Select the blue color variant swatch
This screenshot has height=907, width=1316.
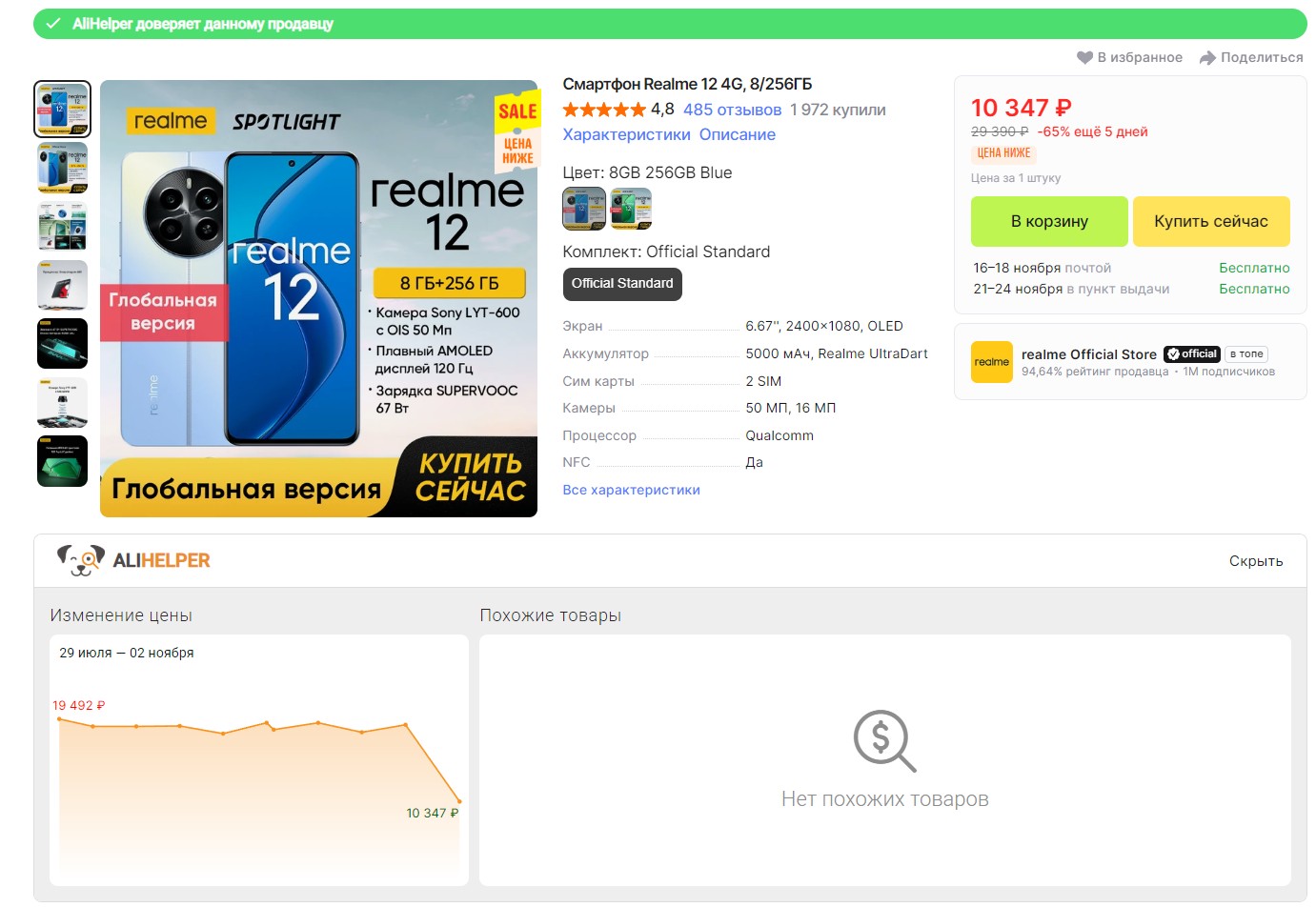click(x=584, y=209)
